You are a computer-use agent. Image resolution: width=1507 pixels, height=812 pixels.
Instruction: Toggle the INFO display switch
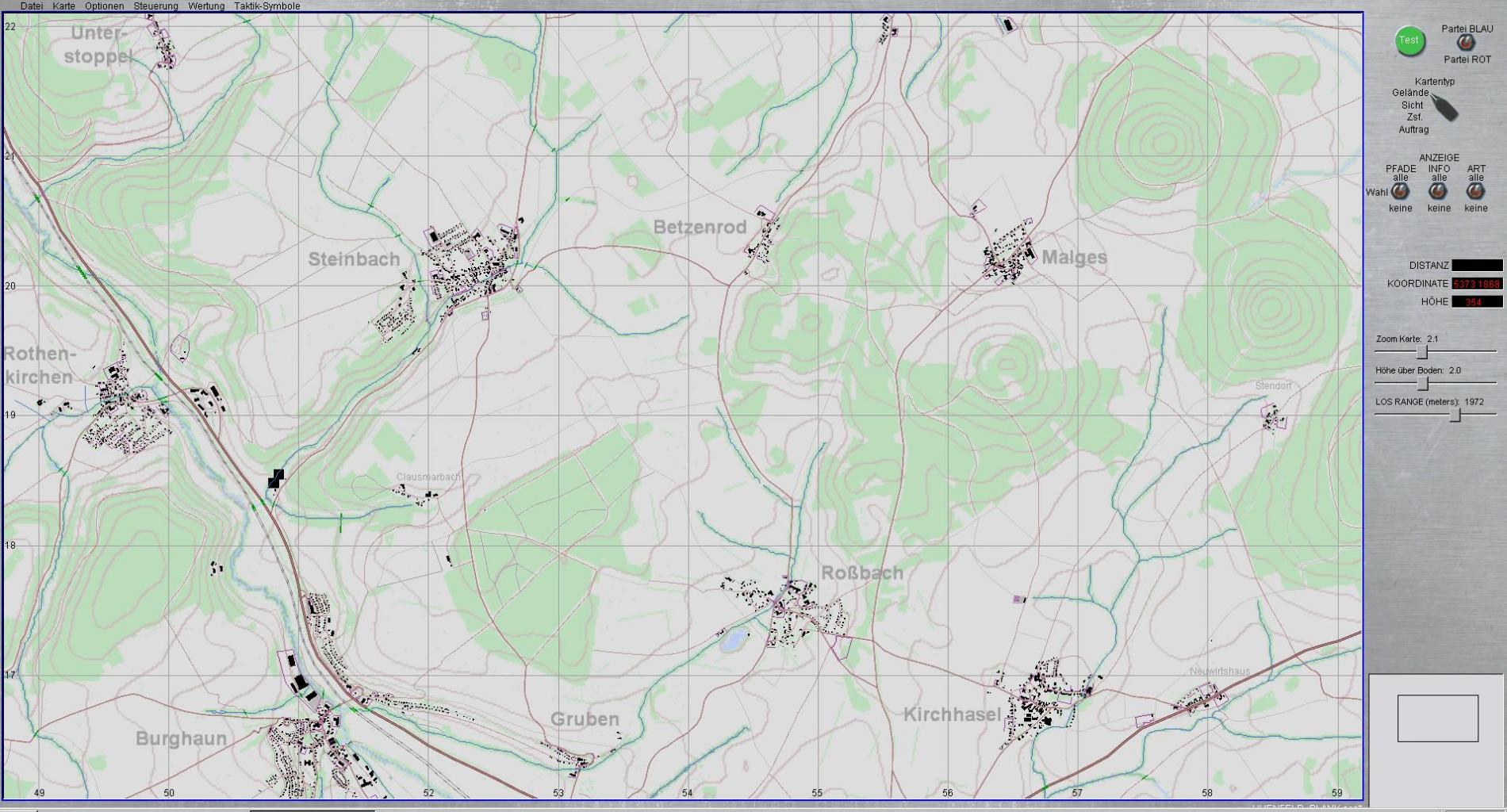click(x=1438, y=192)
